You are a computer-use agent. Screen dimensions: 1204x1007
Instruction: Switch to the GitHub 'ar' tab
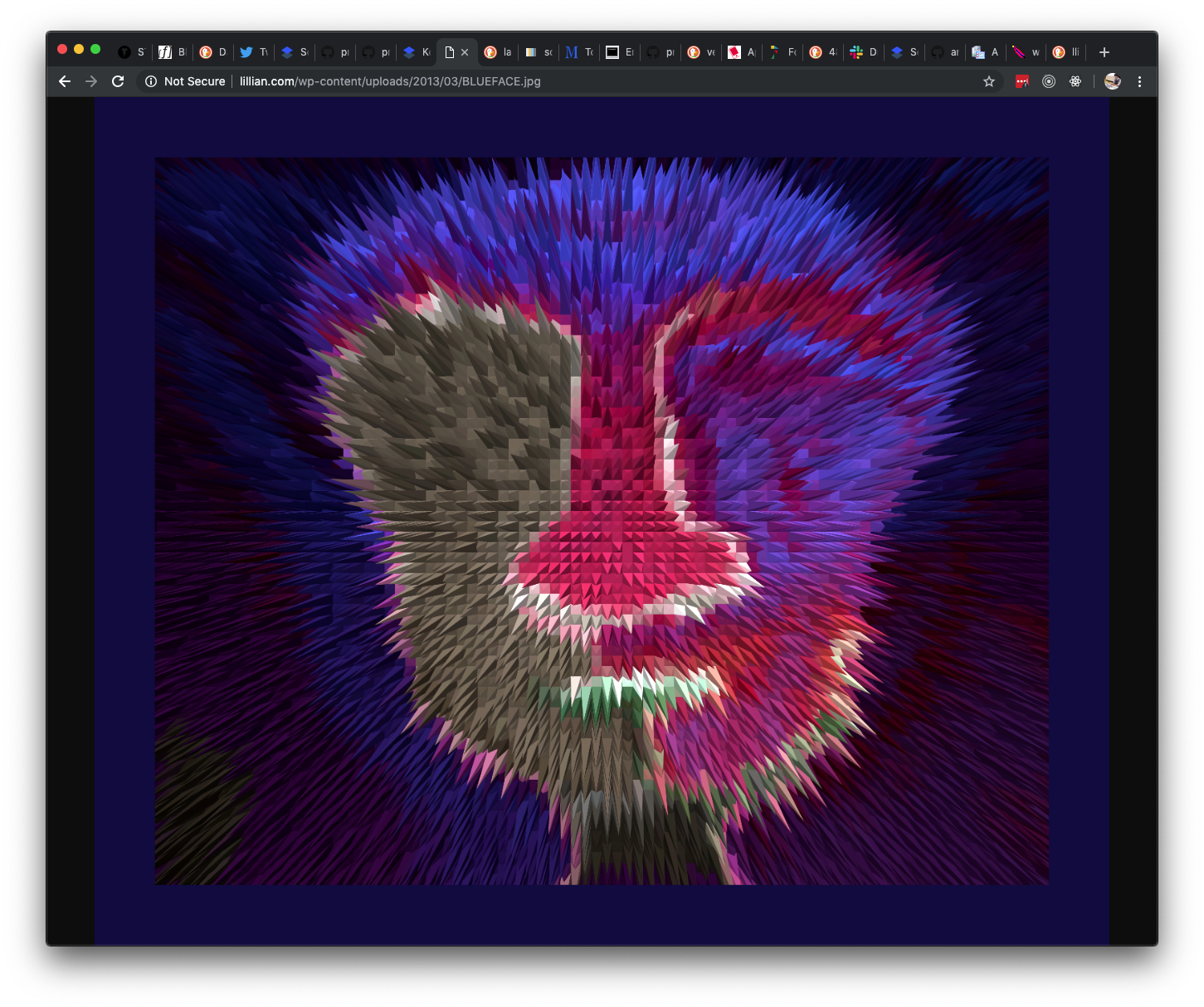[945, 52]
